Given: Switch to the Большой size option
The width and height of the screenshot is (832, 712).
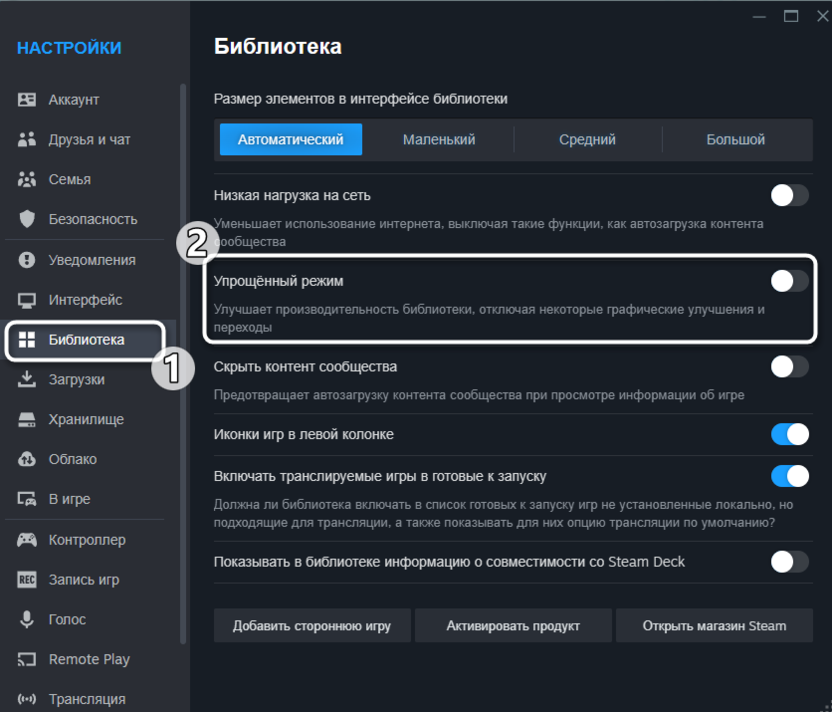Looking at the screenshot, I should pyautogui.click(x=735, y=140).
